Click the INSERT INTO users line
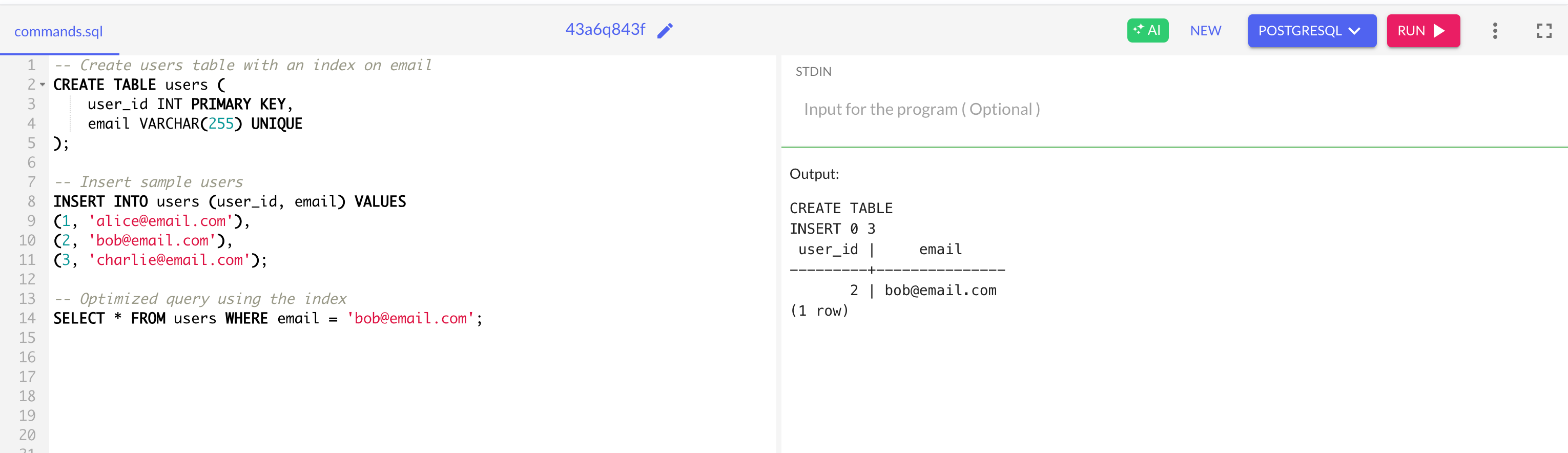Image resolution: width=1568 pixels, height=453 pixels. [x=230, y=201]
